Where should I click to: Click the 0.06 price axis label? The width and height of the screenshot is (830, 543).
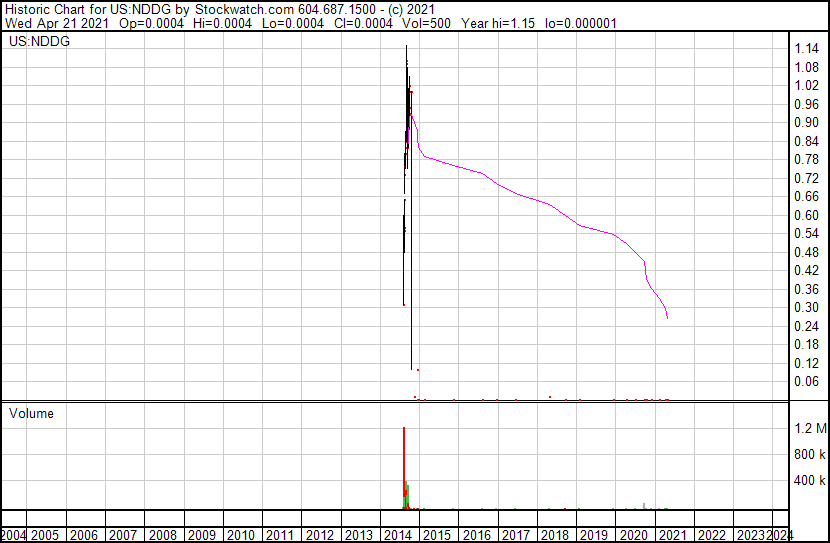[x=807, y=382]
